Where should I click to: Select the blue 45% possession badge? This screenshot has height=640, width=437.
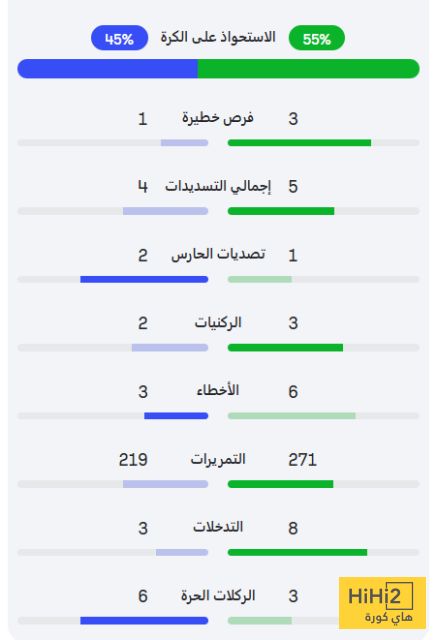[119, 38]
